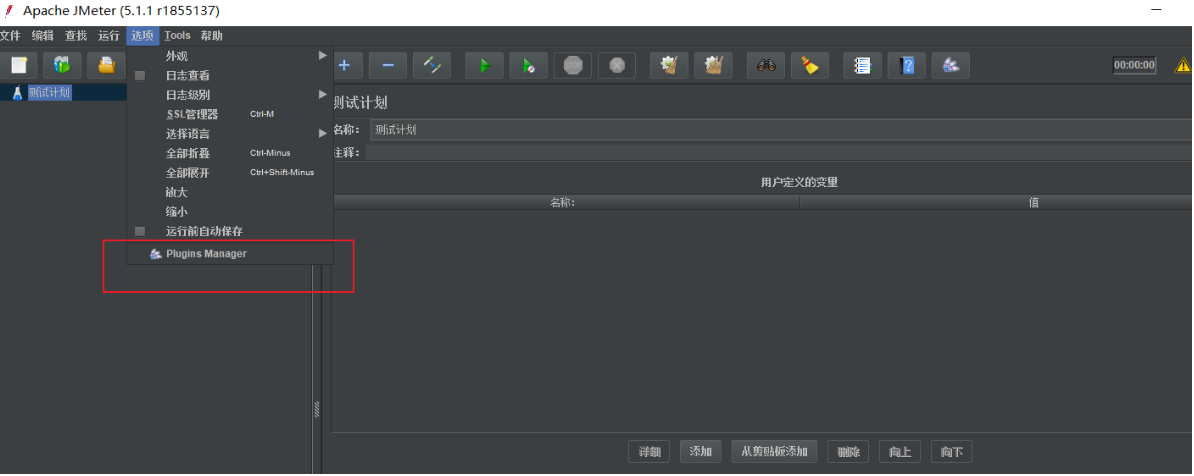Screen dimensions: 1194x476
Task: Click the Open file folder icon
Action: 107,65
